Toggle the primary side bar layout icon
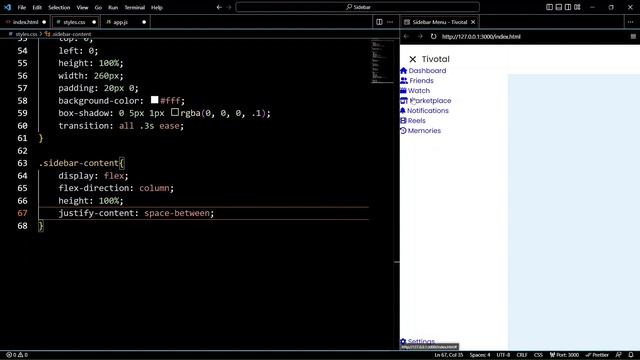Viewport: 640px width, 360px height. [549, 7]
